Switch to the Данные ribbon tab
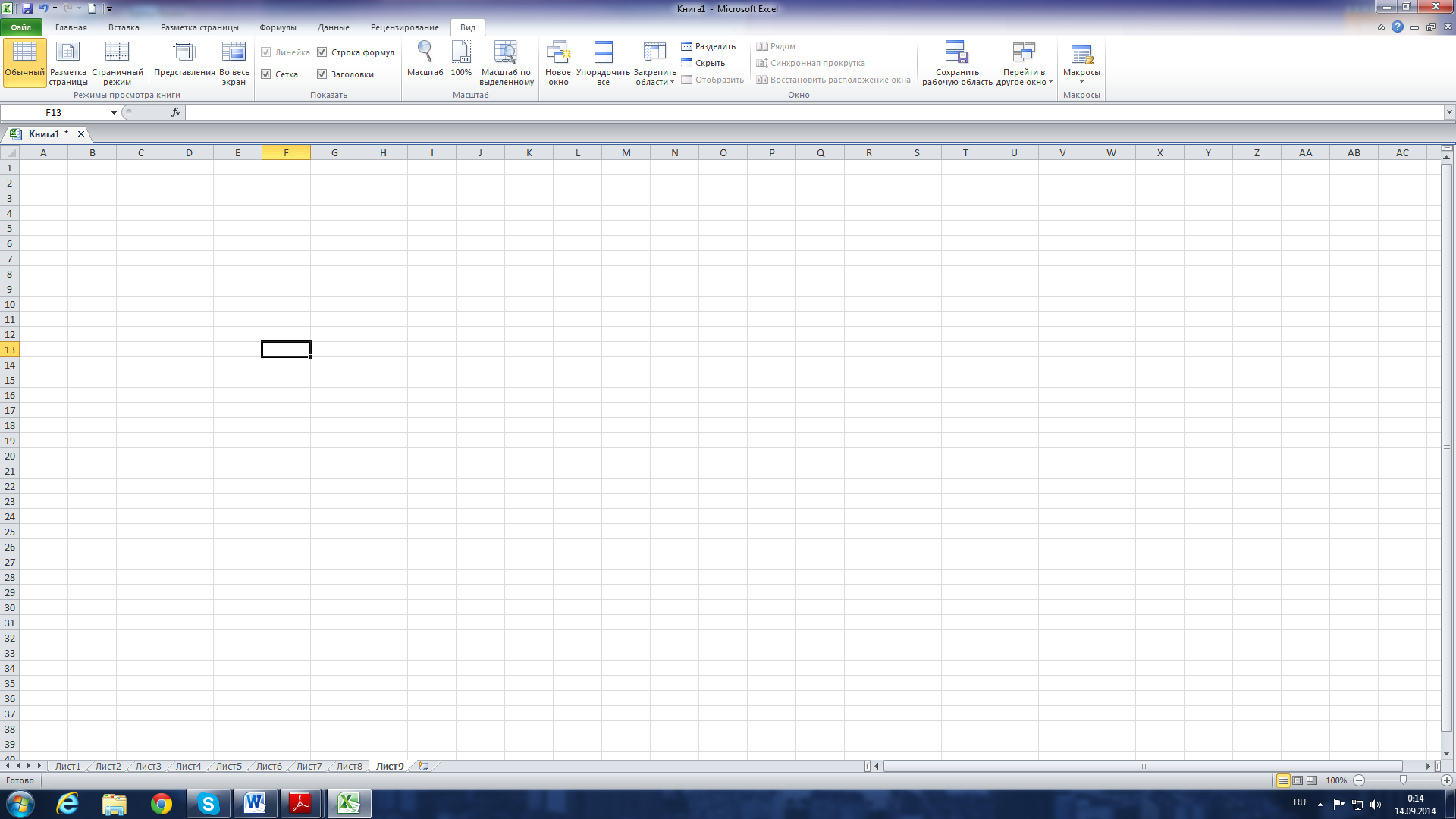This screenshot has height=819, width=1456. pyautogui.click(x=334, y=27)
